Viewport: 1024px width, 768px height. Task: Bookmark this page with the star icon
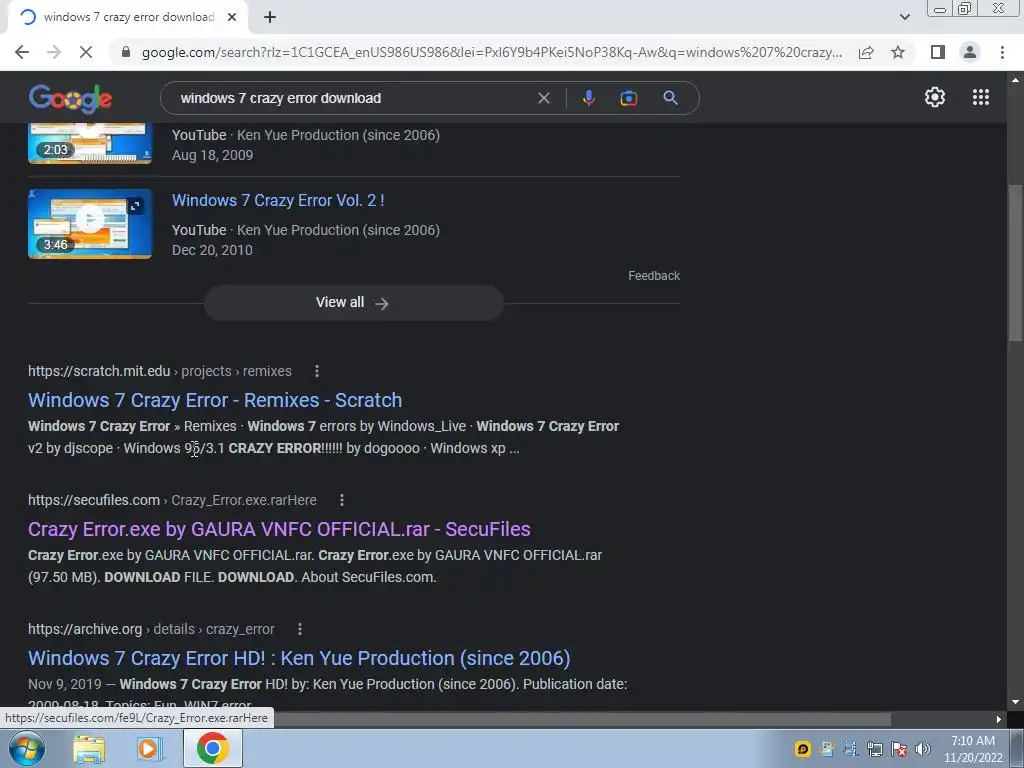[x=898, y=52]
